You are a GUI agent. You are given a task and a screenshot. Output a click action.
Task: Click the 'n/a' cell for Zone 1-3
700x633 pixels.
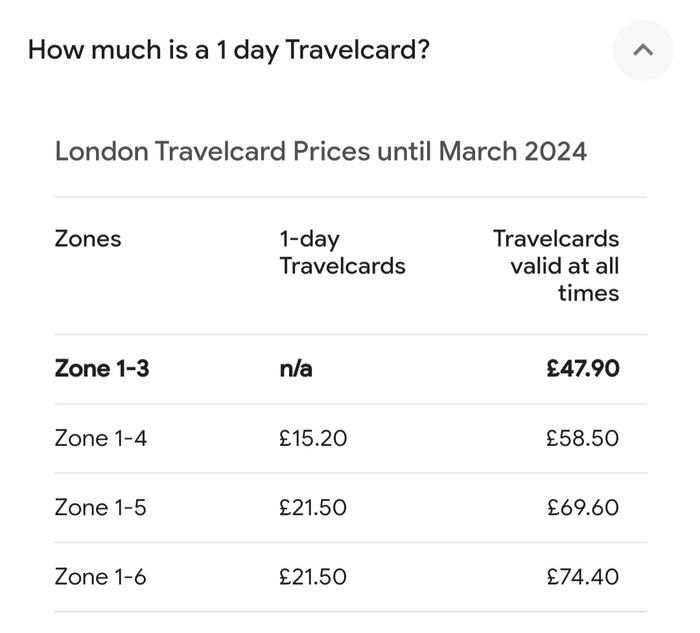tap(296, 368)
